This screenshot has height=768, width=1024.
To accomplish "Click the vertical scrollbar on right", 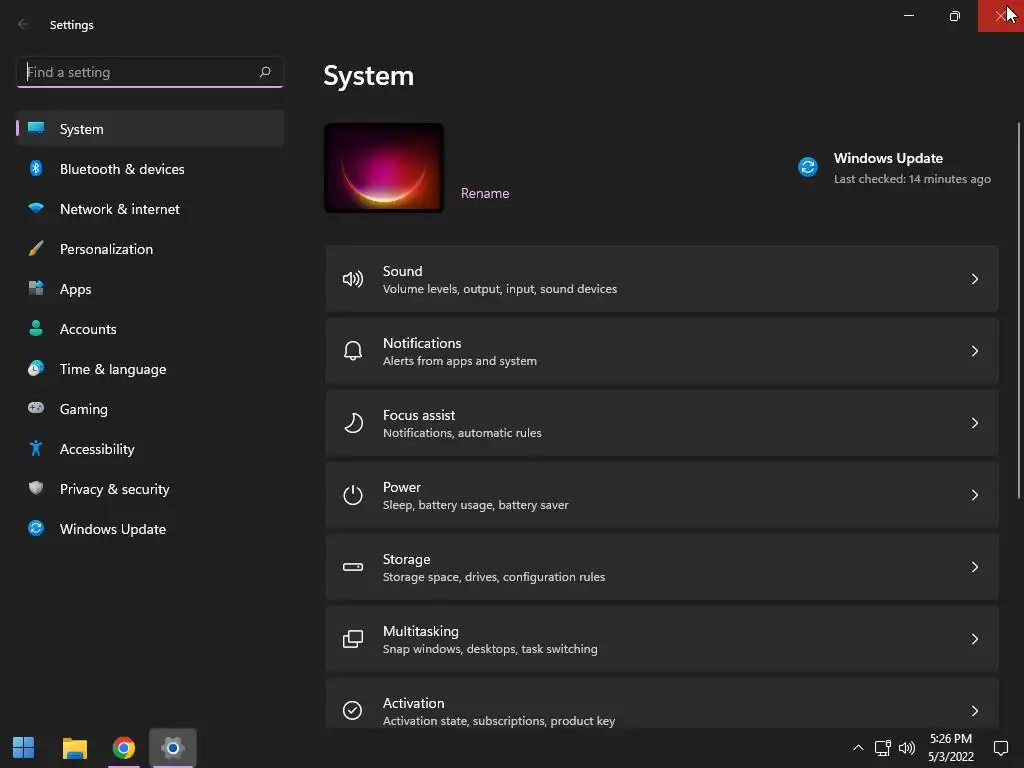I will tap(1018, 311).
